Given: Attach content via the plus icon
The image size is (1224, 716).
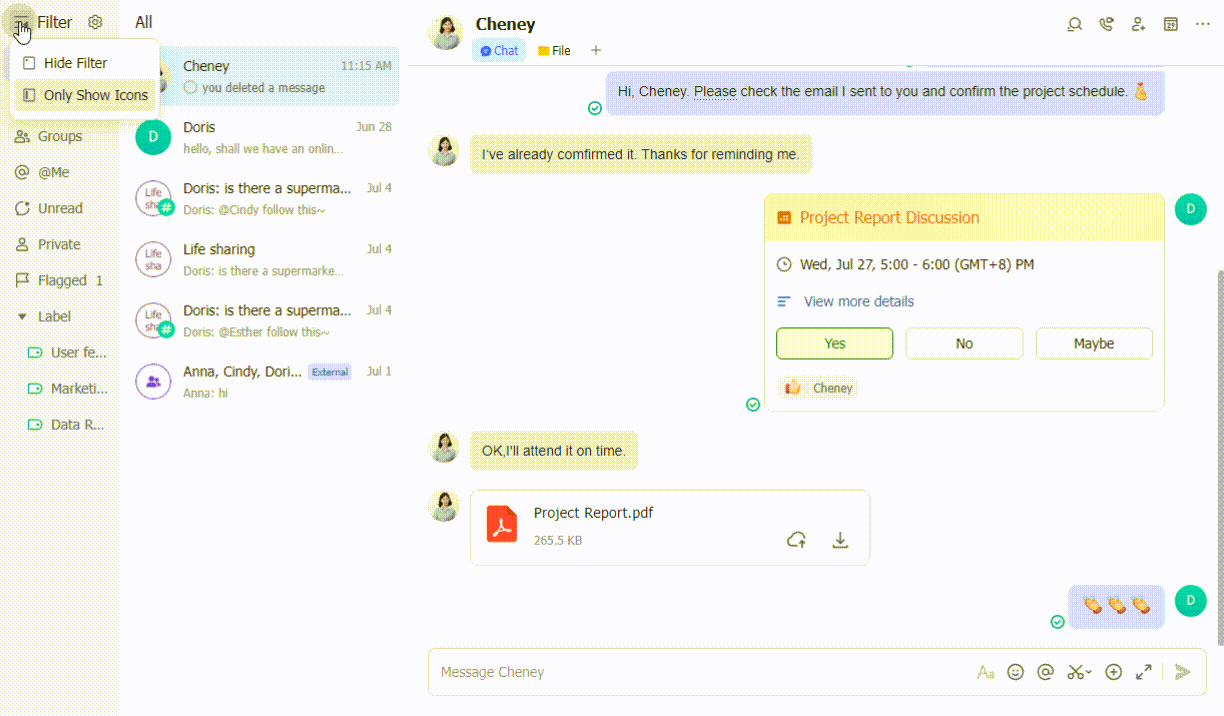Looking at the screenshot, I should [x=1113, y=671].
